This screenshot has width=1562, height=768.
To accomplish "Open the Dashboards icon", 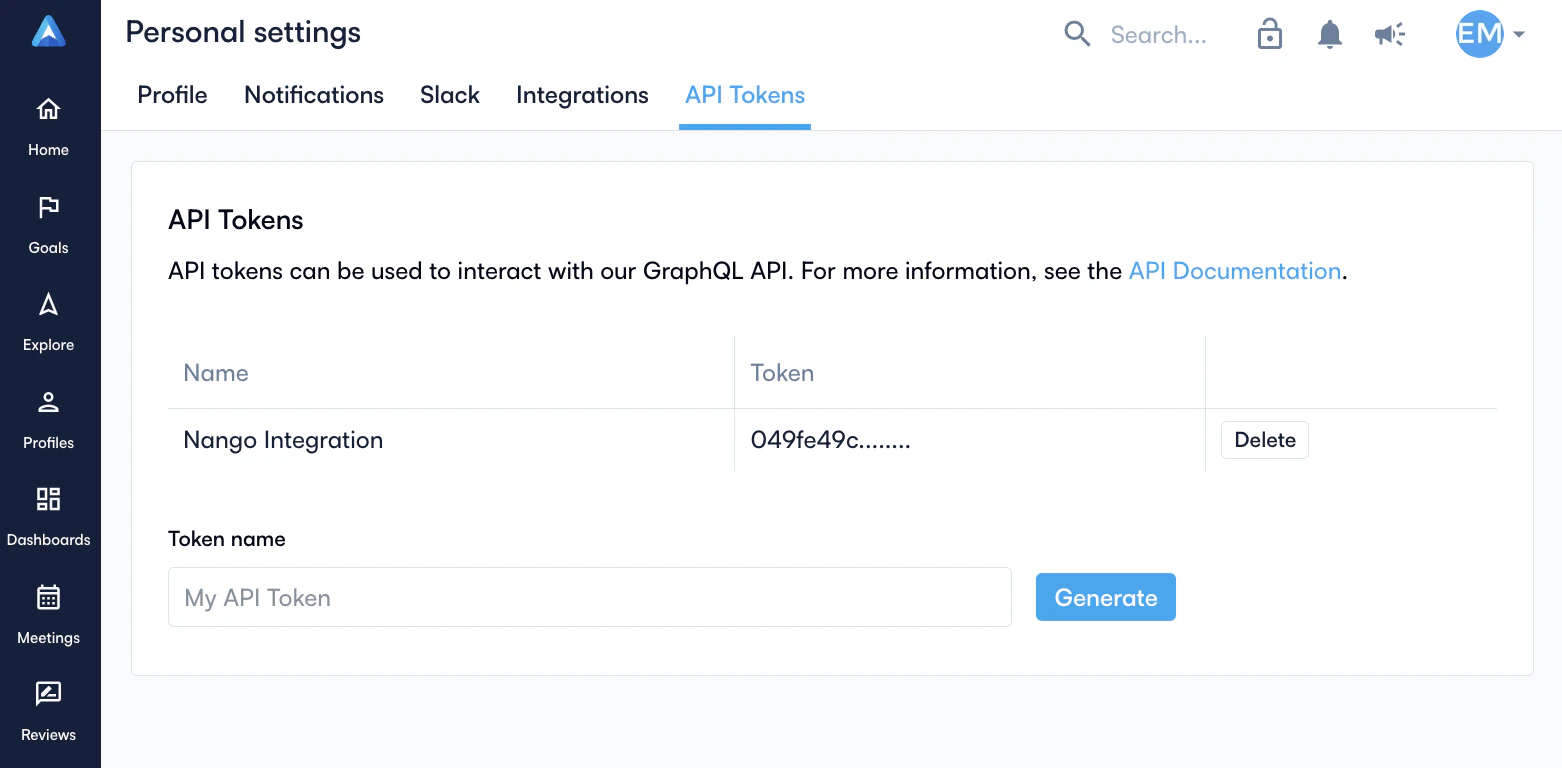I will pos(48,499).
